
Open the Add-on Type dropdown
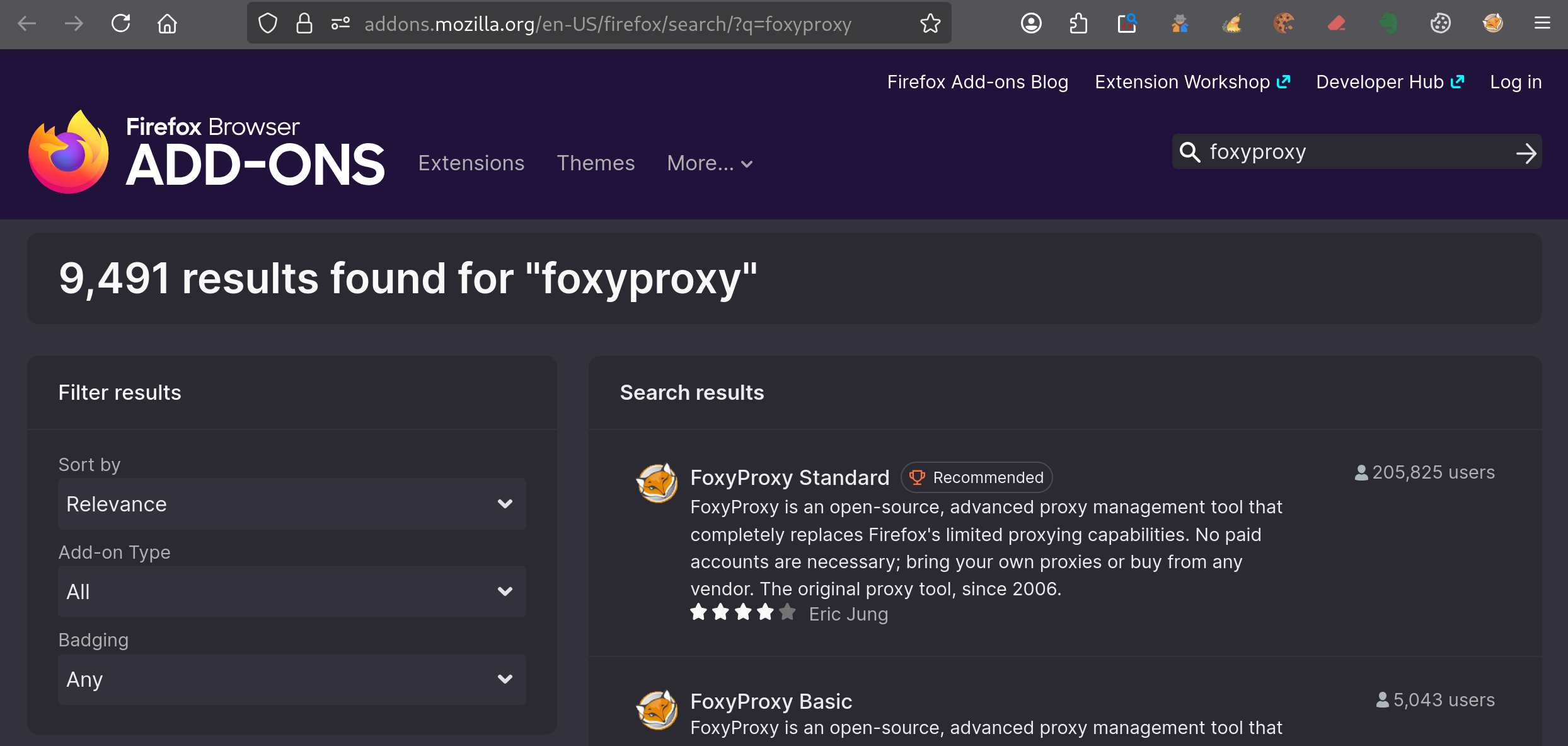click(292, 592)
